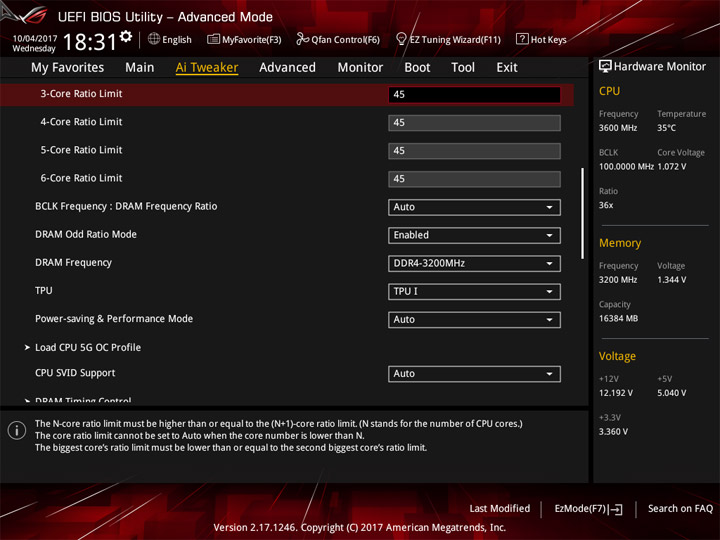Click the globe language icon
Viewport: 720px width, 540px height.
tap(154, 39)
